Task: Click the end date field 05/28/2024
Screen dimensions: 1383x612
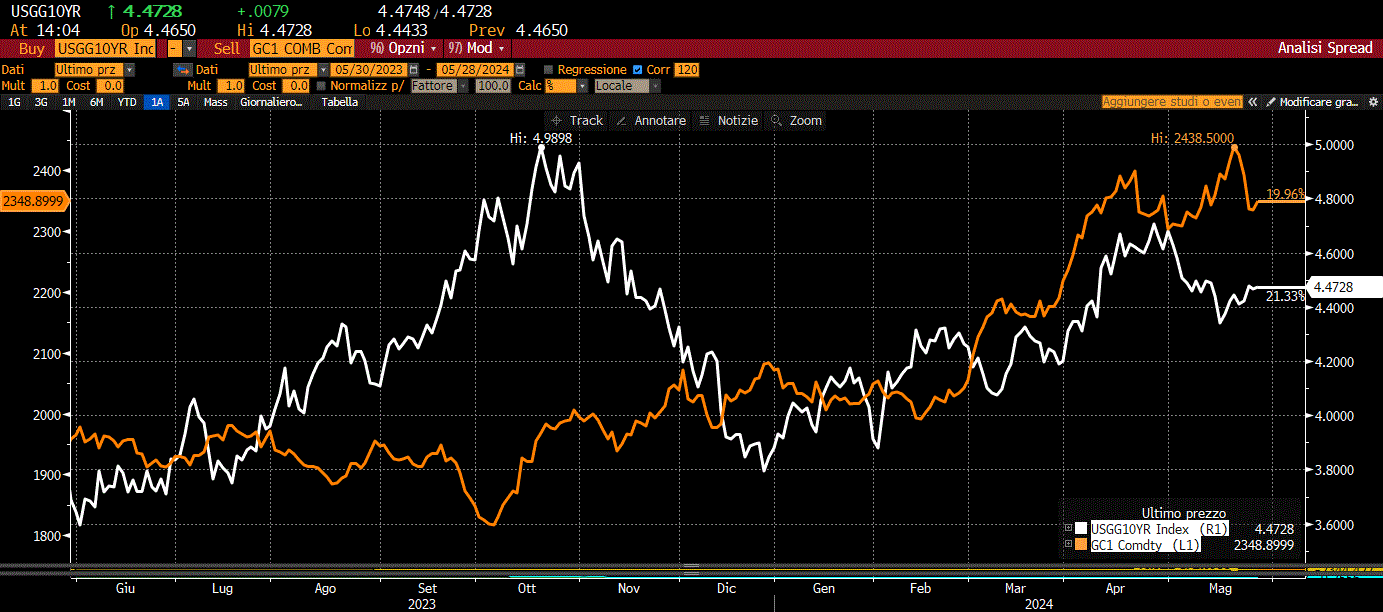Action: point(475,70)
